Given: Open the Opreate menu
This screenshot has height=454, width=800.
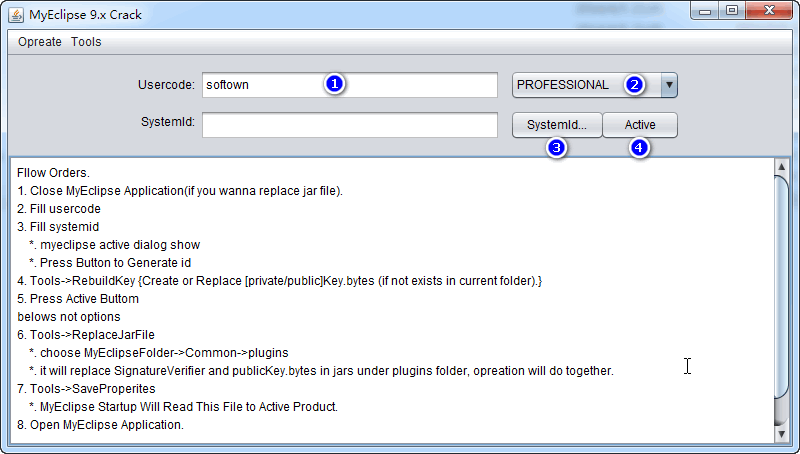Looking at the screenshot, I should [x=40, y=42].
